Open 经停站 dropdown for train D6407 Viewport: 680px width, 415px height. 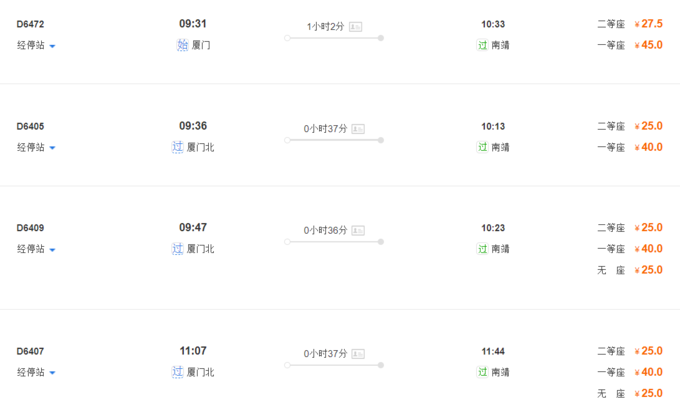click(x=36, y=372)
